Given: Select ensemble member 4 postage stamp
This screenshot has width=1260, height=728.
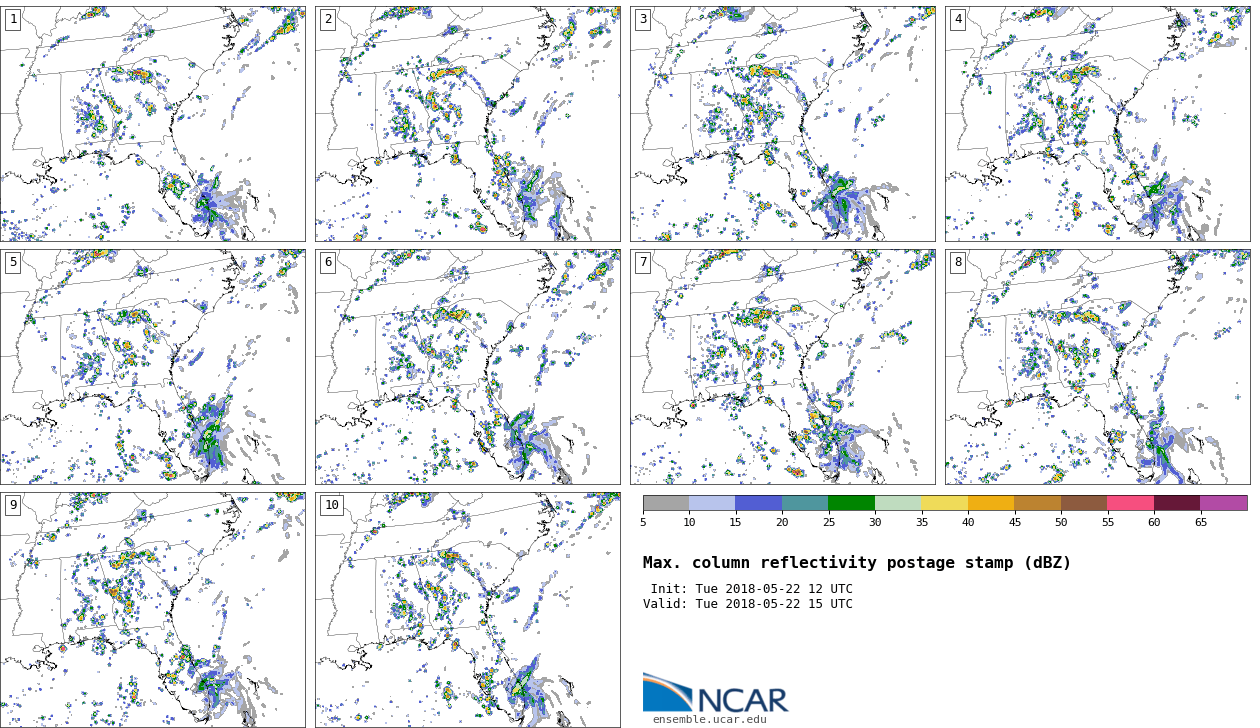Looking at the screenshot, I should [1097, 124].
